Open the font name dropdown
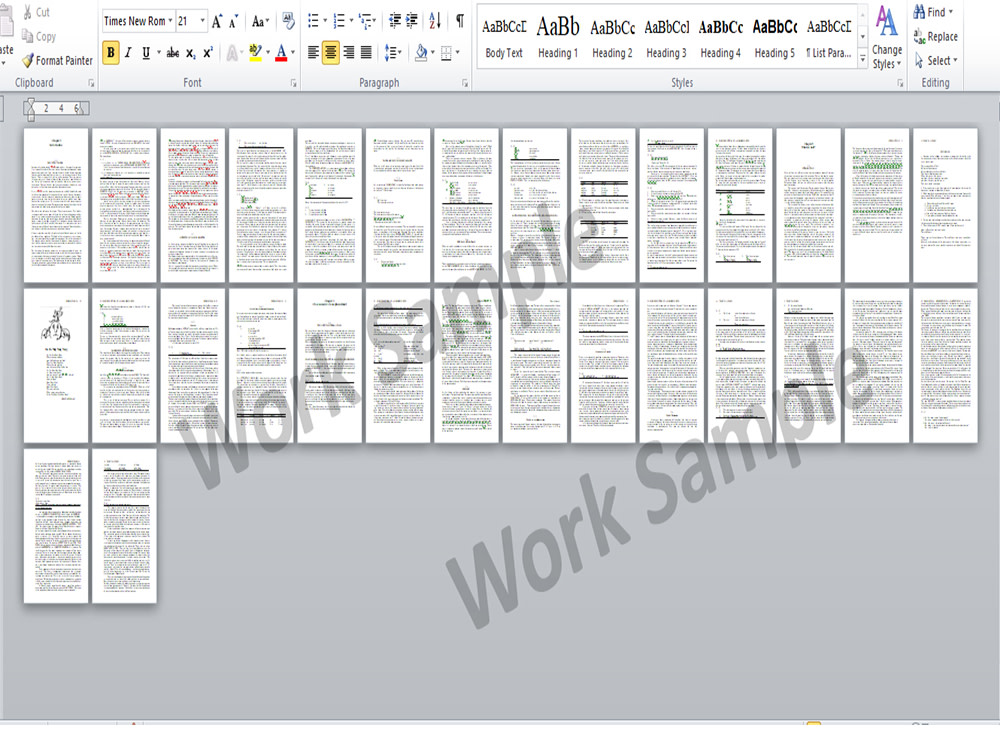 point(170,21)
